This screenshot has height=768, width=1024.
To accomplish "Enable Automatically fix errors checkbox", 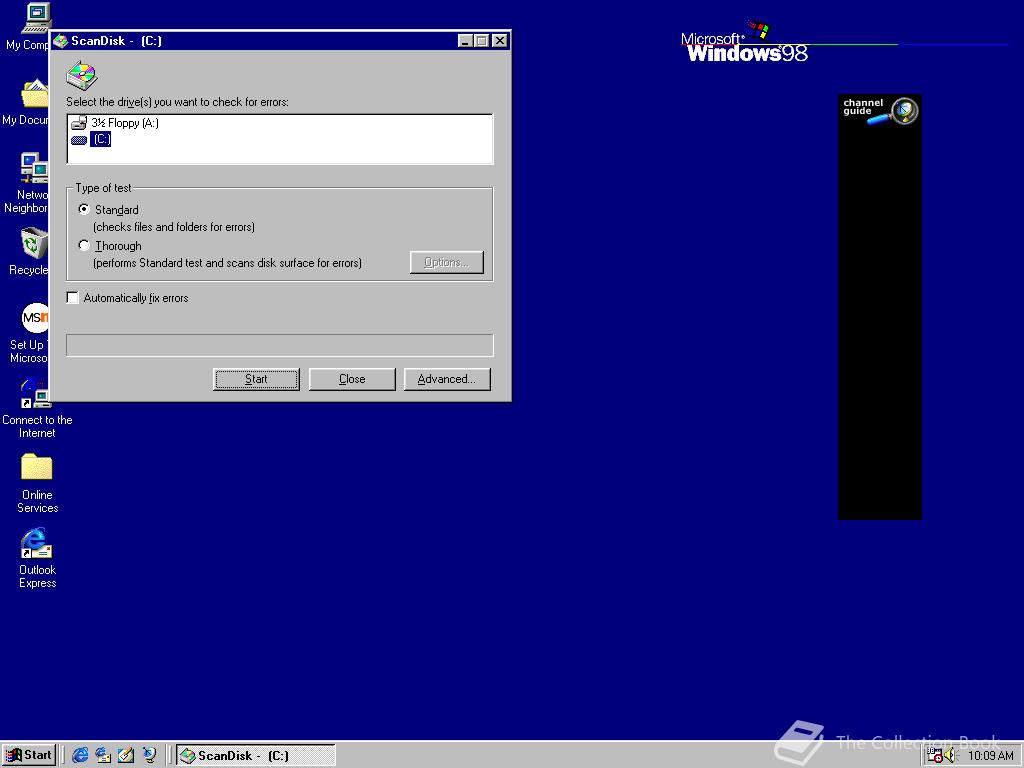I will (72, 298).
